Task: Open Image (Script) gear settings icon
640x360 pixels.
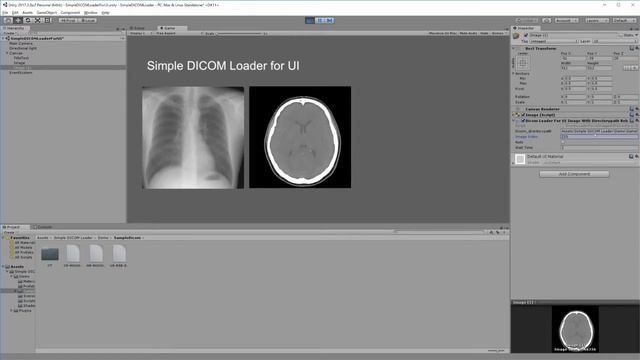Action: coord(636,115)
